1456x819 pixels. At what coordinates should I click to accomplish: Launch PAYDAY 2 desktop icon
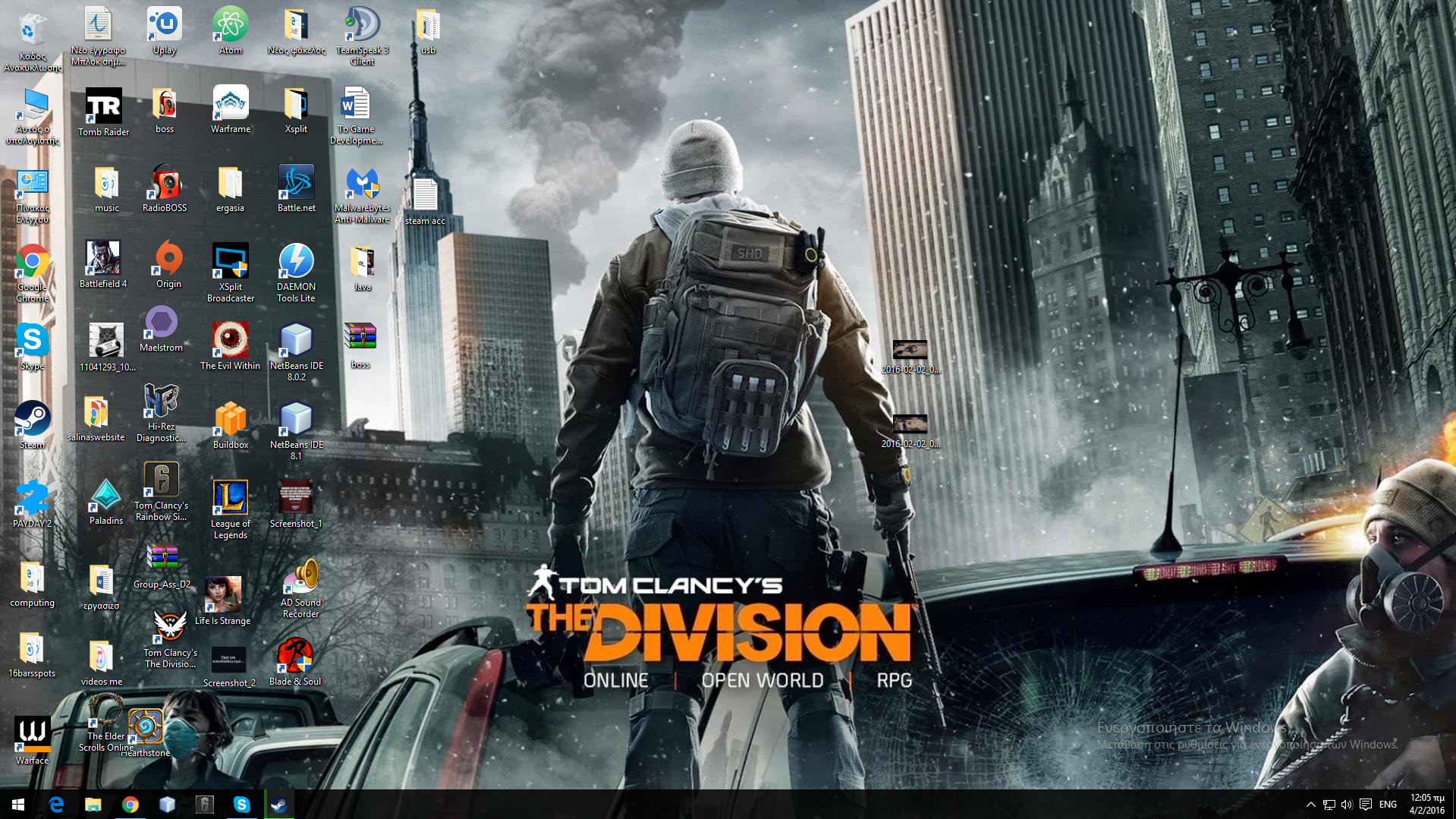[x=32, y=505]
